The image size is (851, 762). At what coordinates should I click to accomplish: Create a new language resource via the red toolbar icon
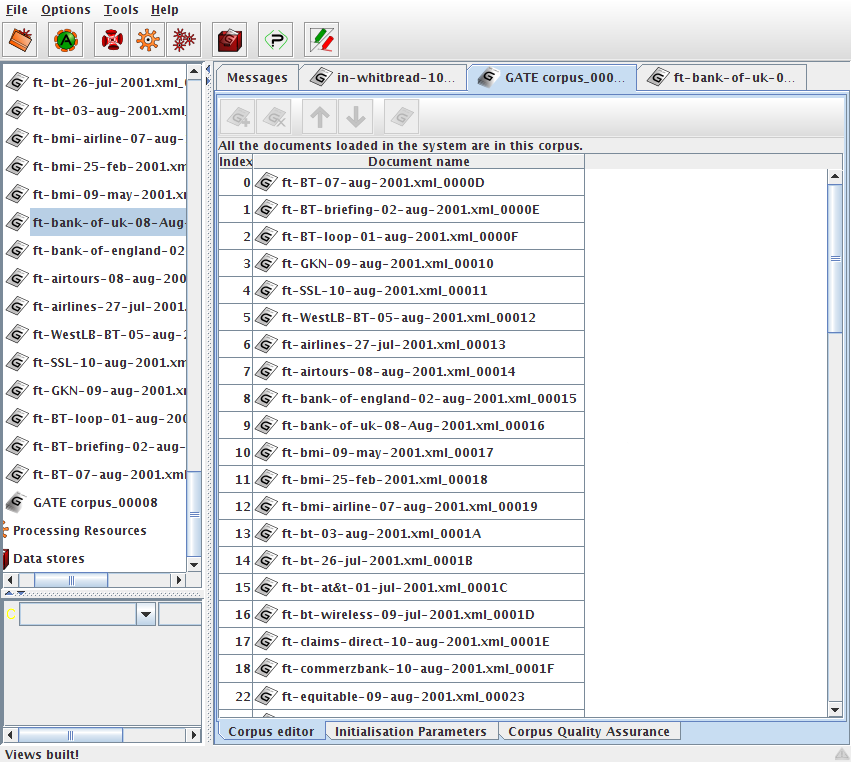(113, 40)
